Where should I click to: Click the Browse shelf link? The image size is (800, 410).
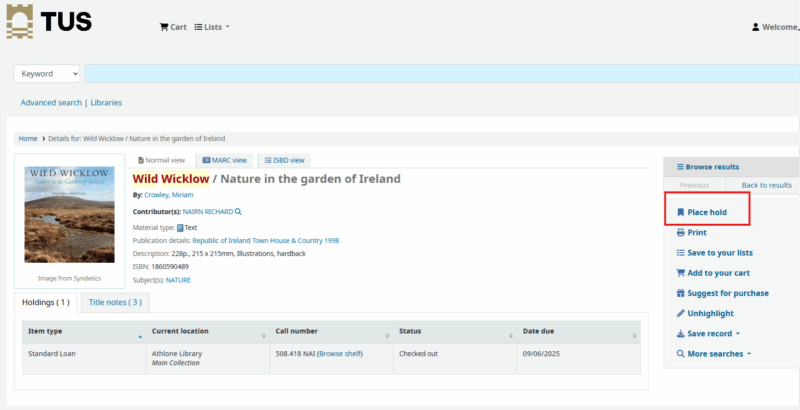[x=340, y=353]
